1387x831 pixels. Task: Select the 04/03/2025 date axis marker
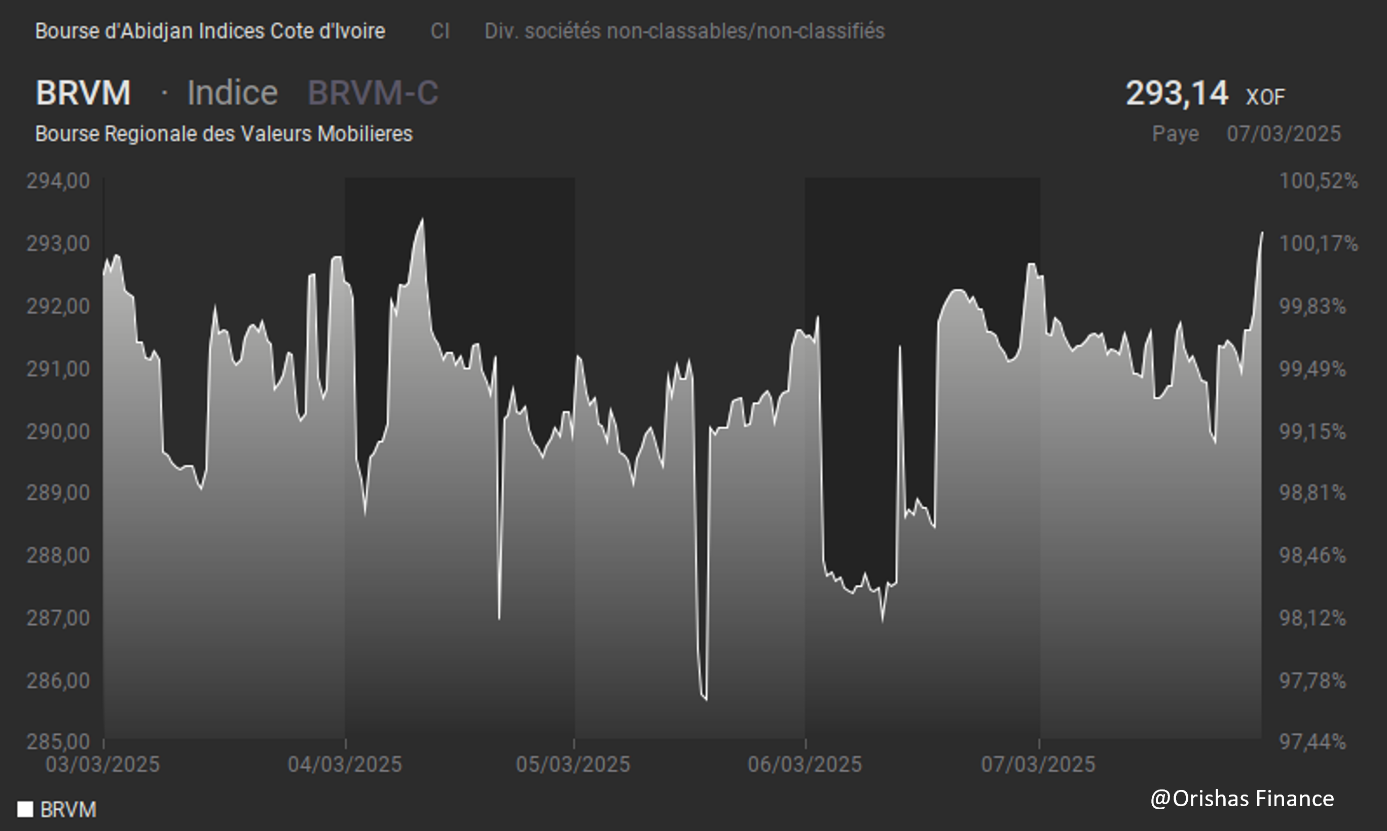(345, 764)
